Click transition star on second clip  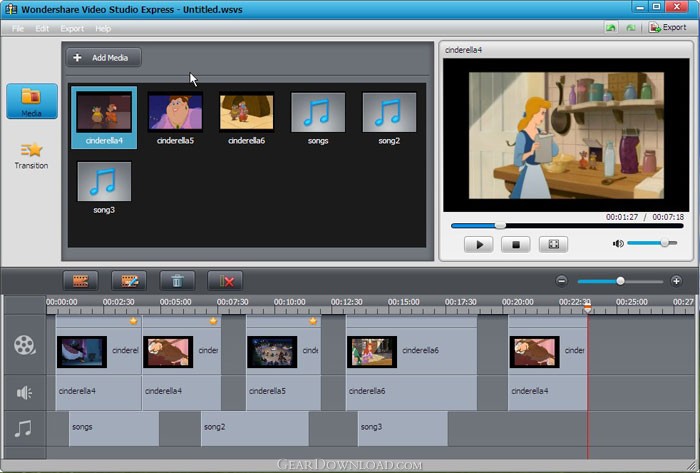pyautogui.click(x=213, y=321)
